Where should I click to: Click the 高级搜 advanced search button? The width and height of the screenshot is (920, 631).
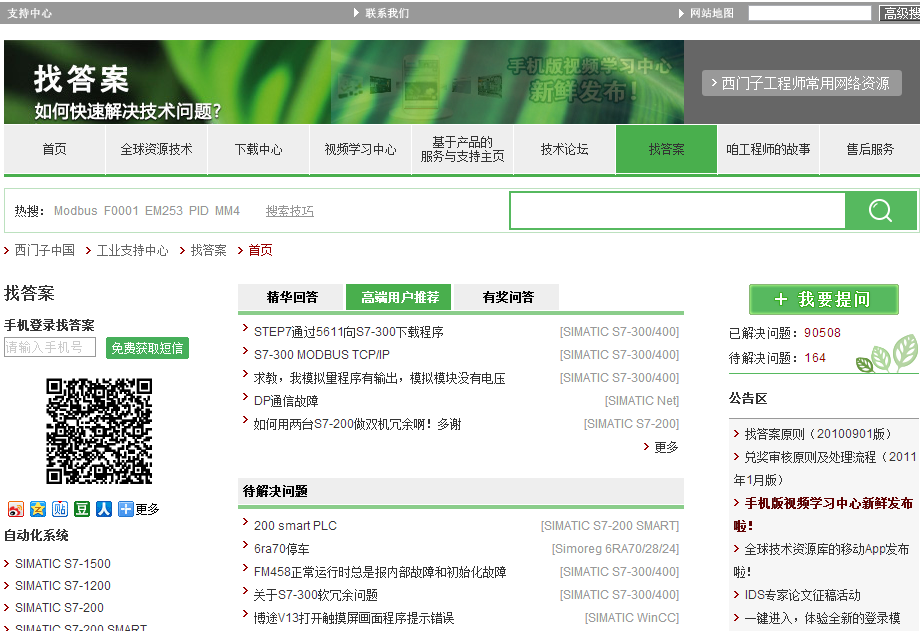tap(900, 13)
